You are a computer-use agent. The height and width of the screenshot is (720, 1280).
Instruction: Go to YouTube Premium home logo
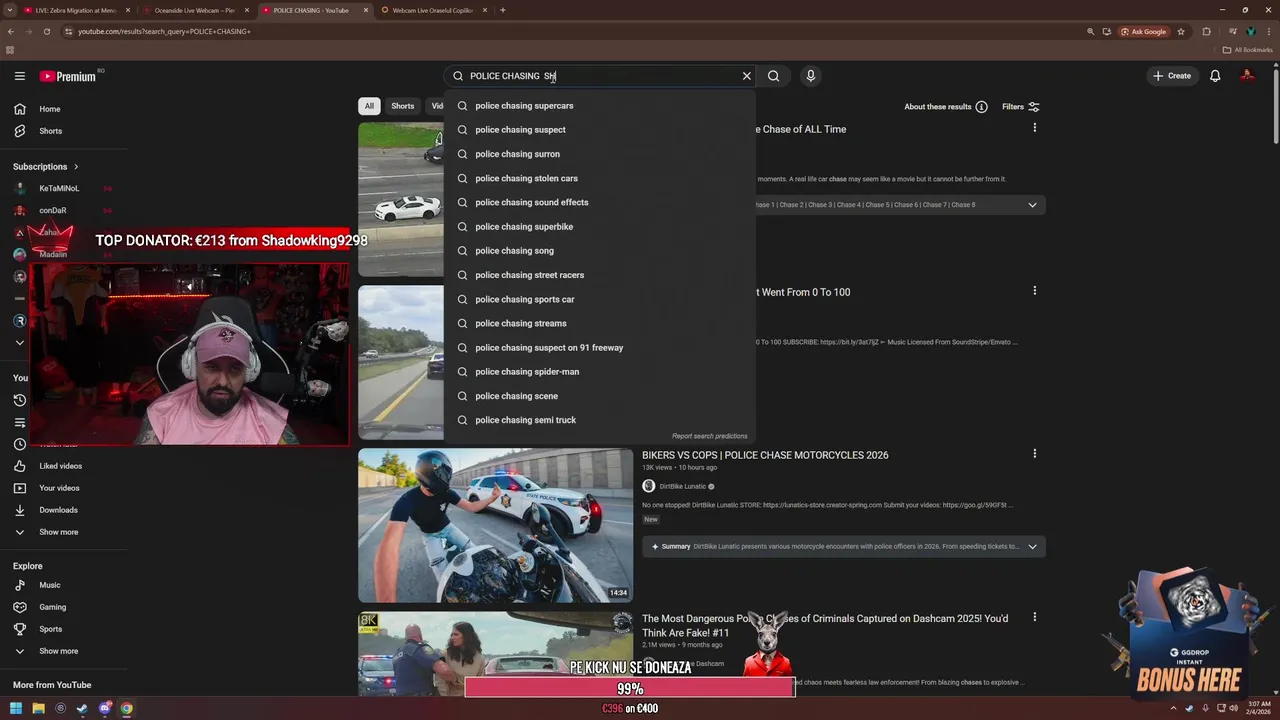click(x=70, y=76)
